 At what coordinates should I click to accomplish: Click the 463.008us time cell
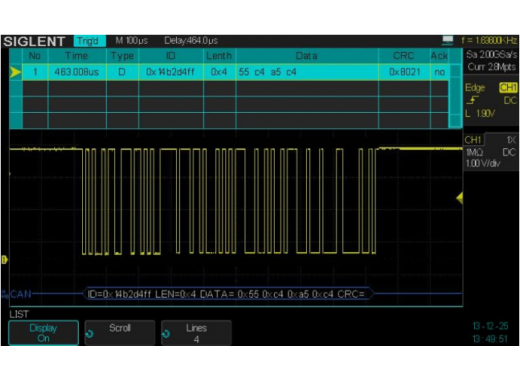(77, 72)
